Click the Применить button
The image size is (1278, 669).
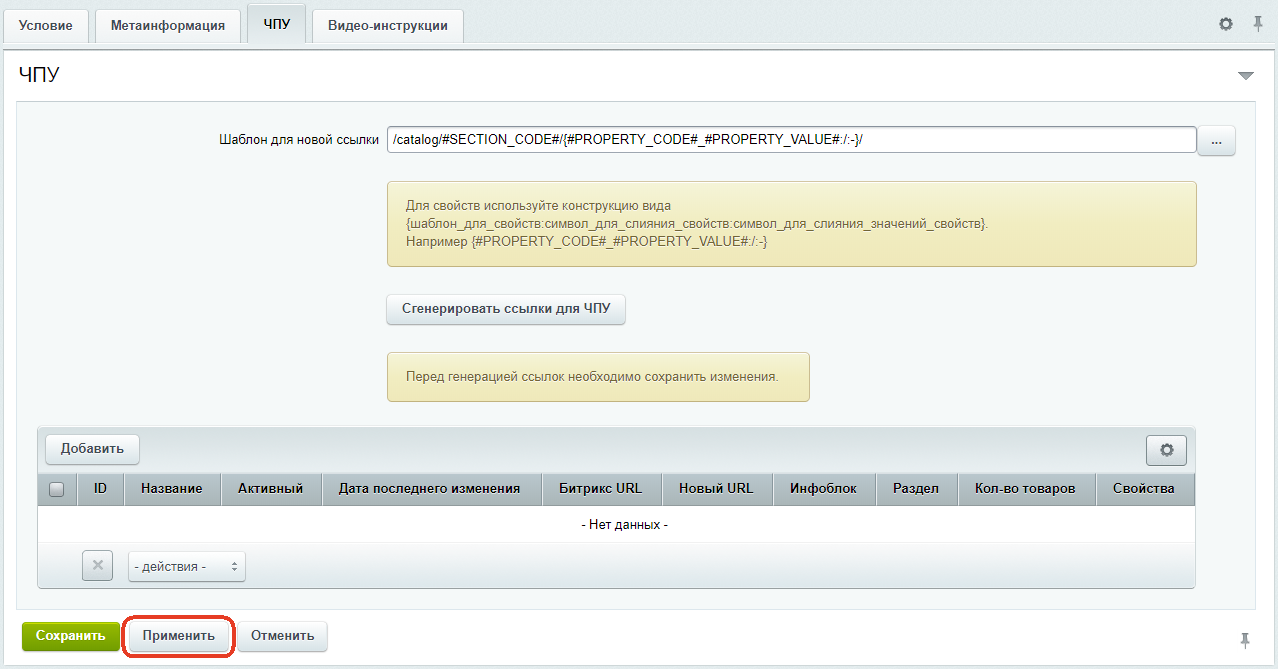tap(179, 636)
